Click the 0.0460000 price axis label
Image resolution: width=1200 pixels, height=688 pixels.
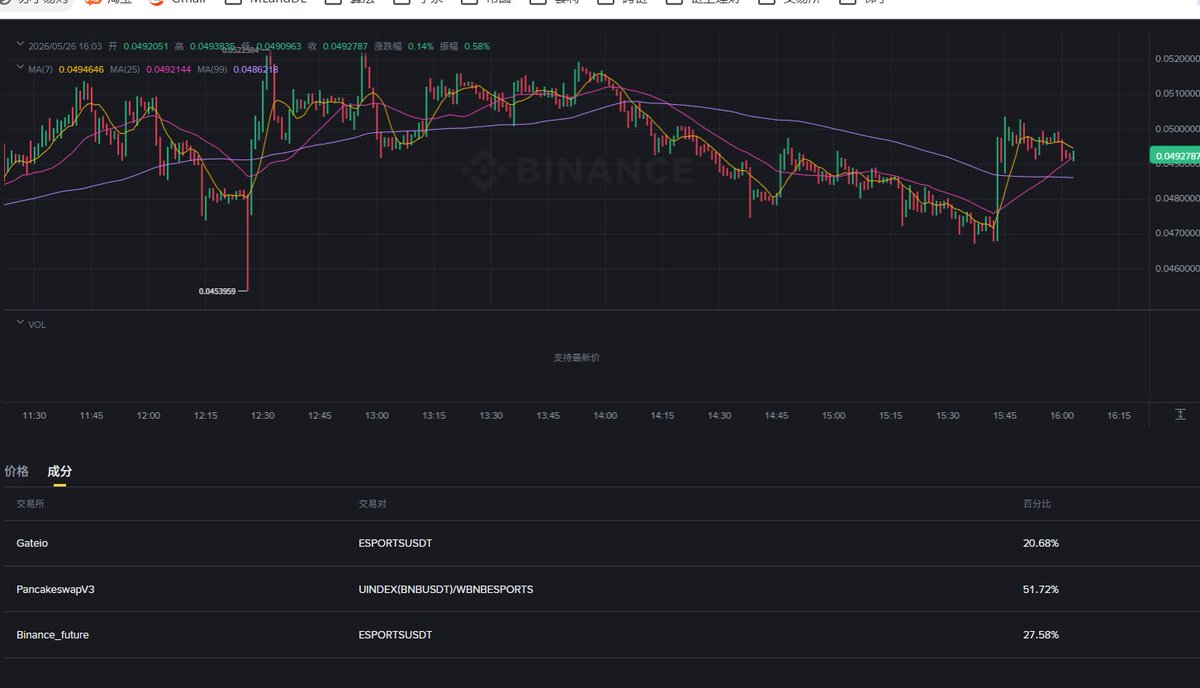pyautogui.click(x=1177, y=268)
